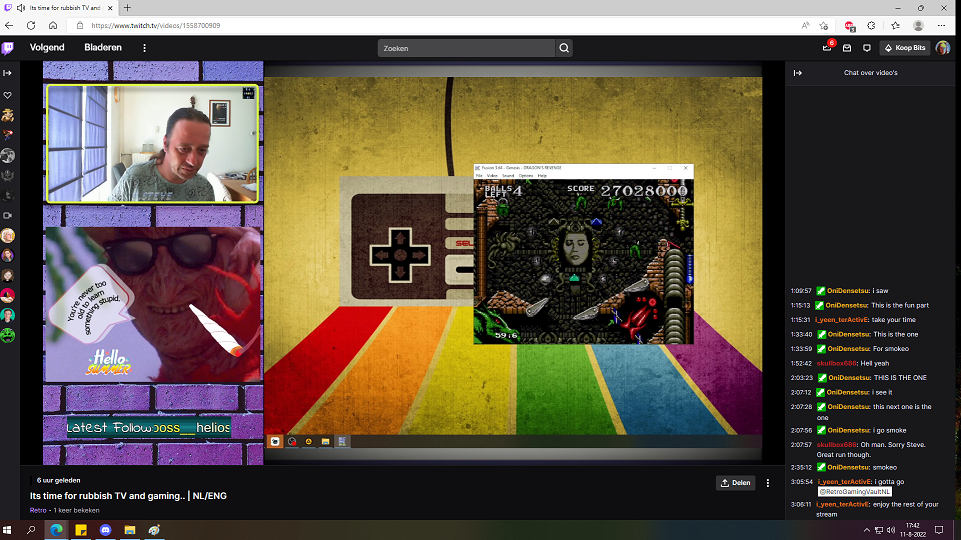The height and width of the screenshot is (540, 961).
Task: Jump to chat timestamp 3:05:54
Action: [801, 482]
